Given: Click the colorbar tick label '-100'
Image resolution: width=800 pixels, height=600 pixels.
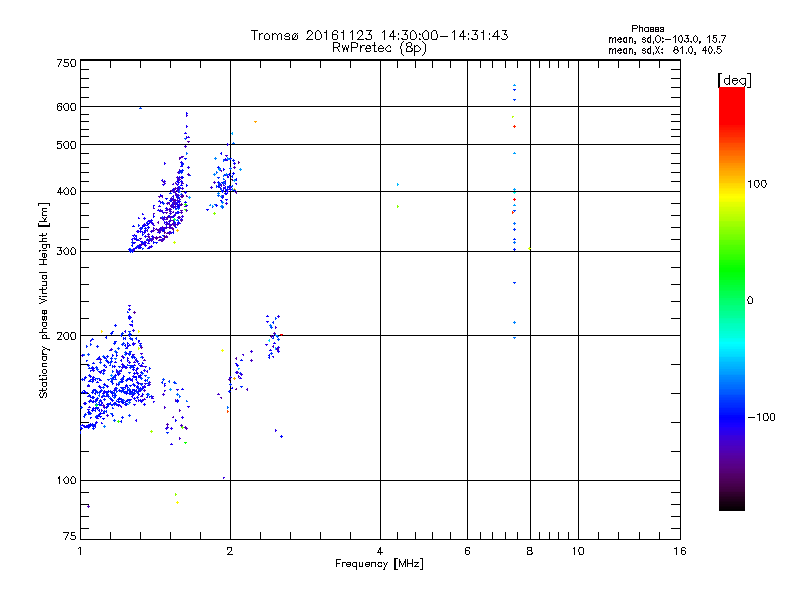Looking at the screenshot, I should 761,417.
